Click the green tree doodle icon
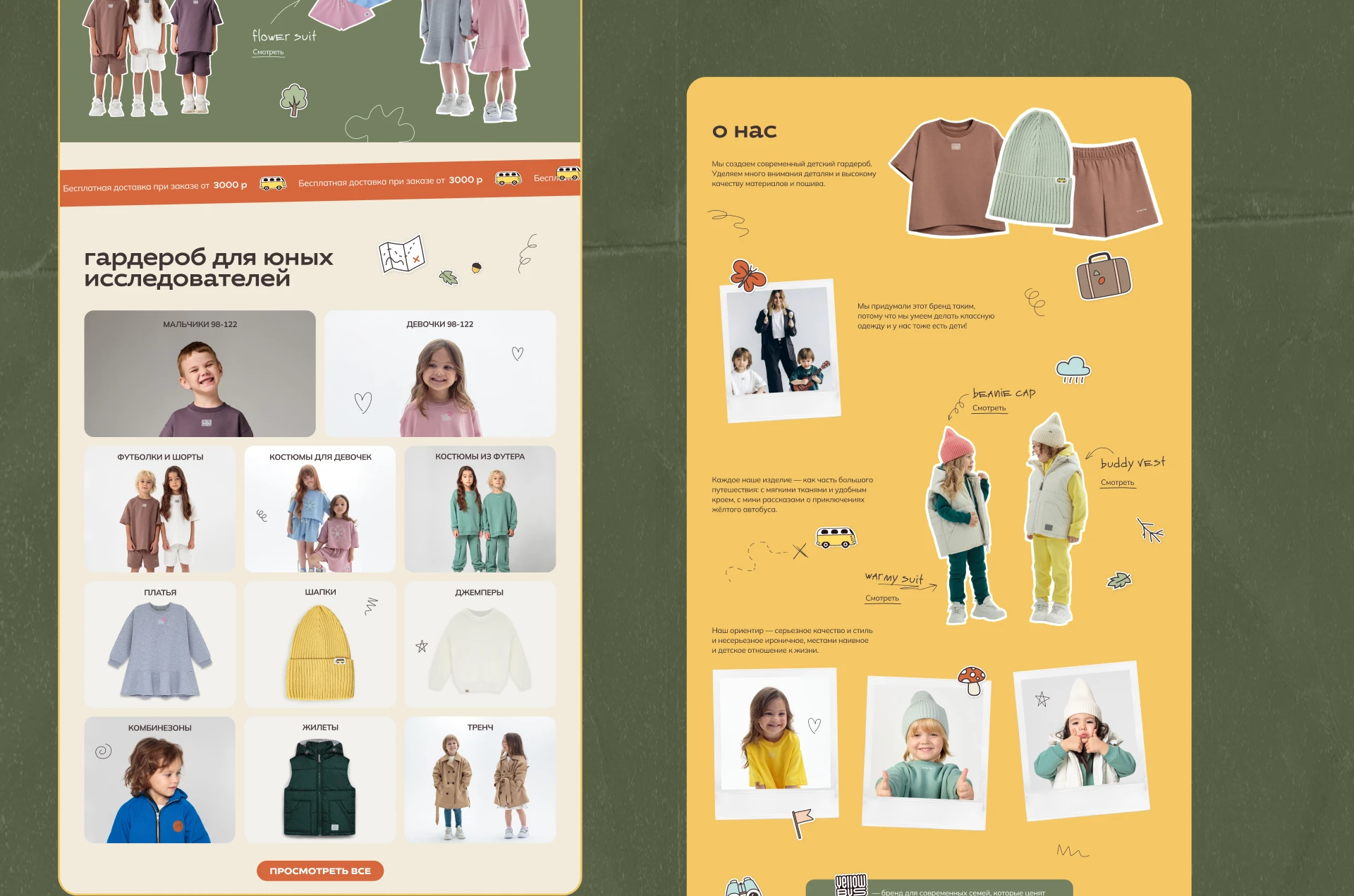This screenshot has height=896, width=1354. pyautogui.click(x=294, y=99)
